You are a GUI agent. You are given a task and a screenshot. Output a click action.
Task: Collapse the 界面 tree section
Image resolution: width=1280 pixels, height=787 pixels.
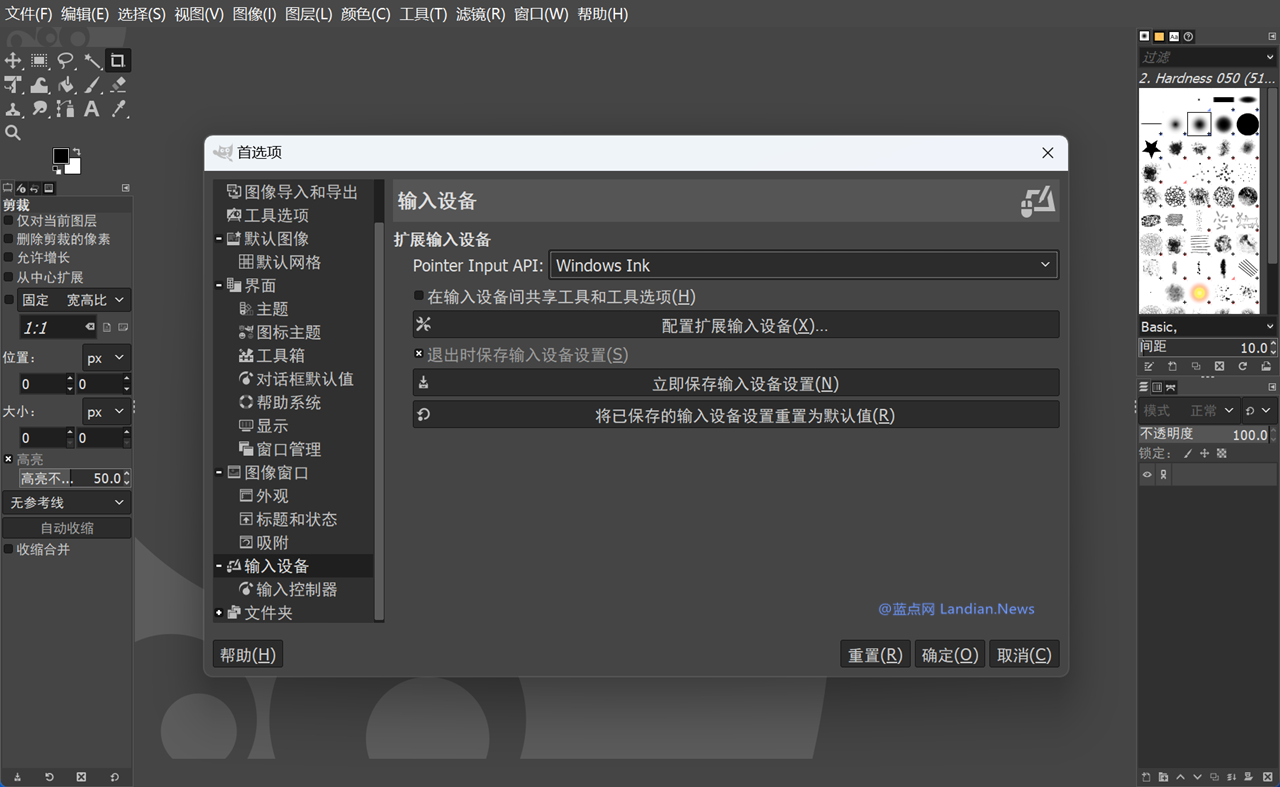pos(219,285)
